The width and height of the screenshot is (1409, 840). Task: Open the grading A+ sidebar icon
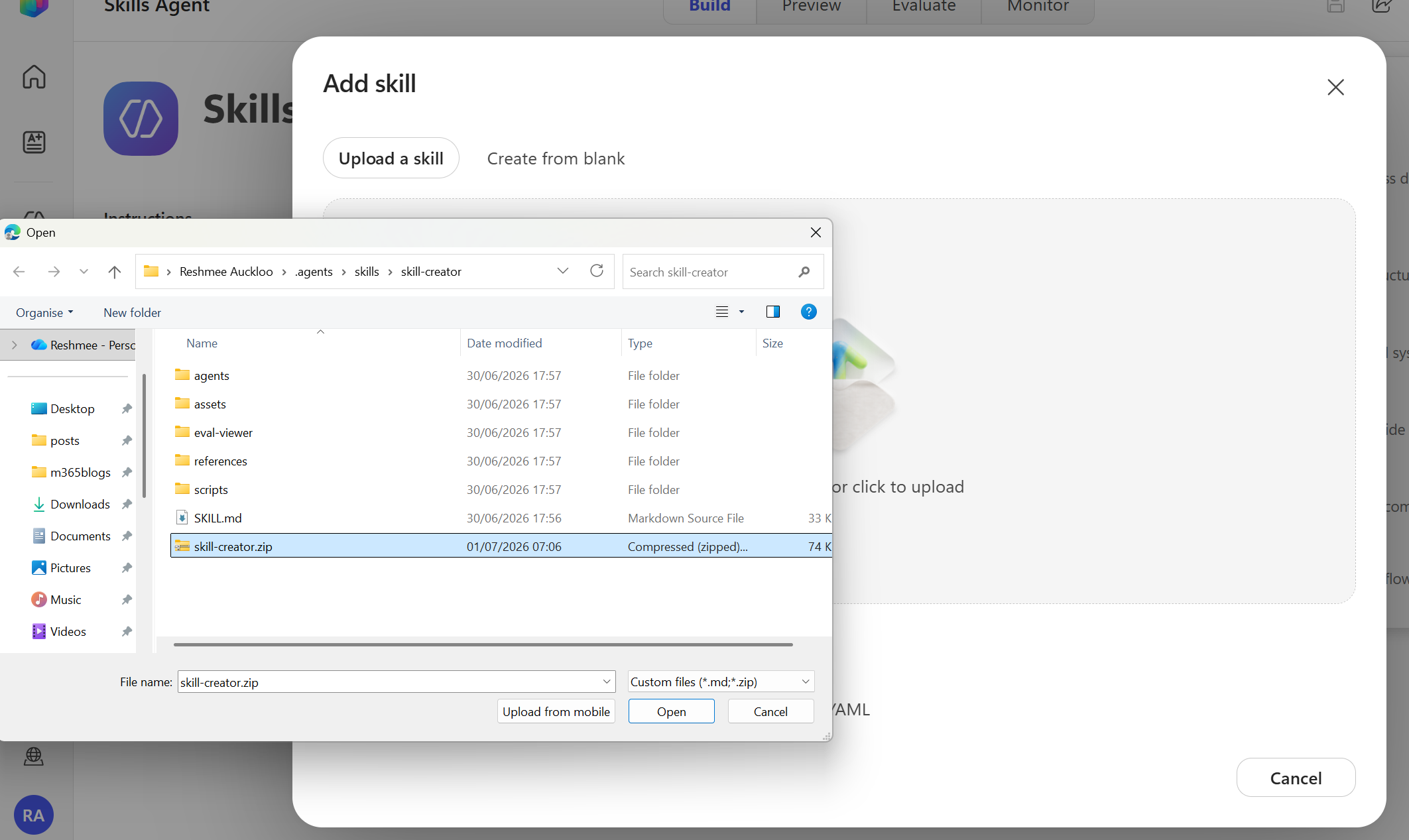34,142
